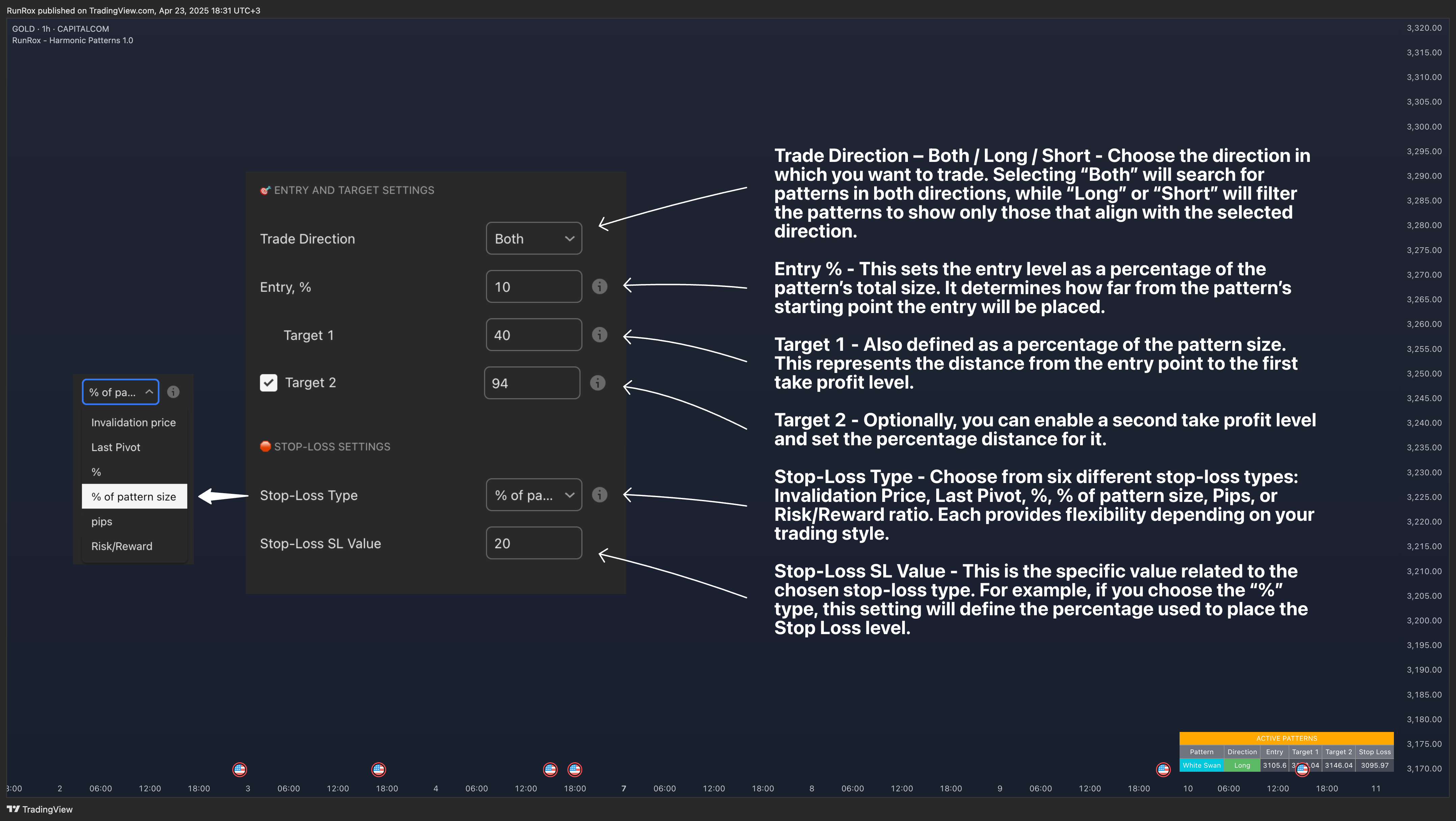Click the RunRox - Harmonic Patterns 1.0 label
The width and height of the screenshot is (1456, 821).
[x=72, y=40]
